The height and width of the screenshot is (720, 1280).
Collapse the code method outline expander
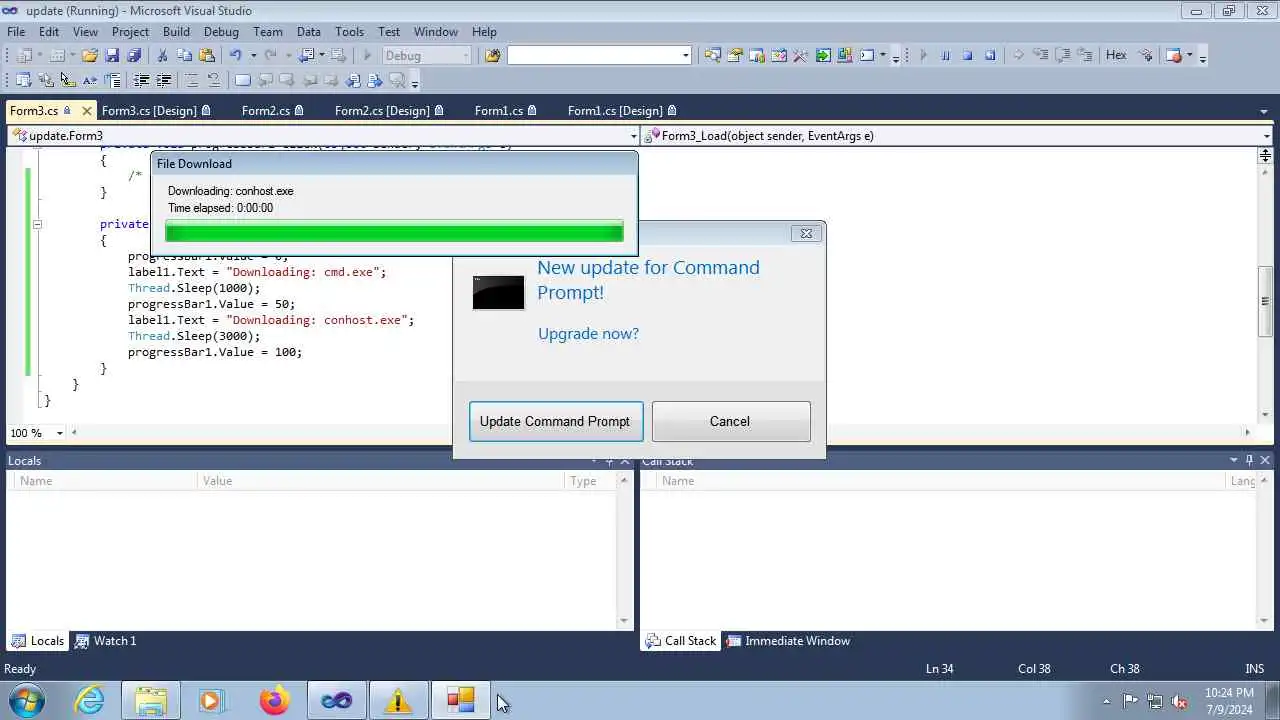pos(37,224)
